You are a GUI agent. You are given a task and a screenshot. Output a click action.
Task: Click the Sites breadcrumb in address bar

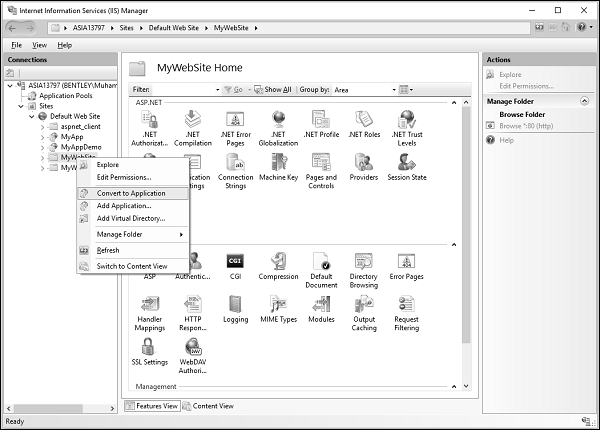tap(126, 28)
